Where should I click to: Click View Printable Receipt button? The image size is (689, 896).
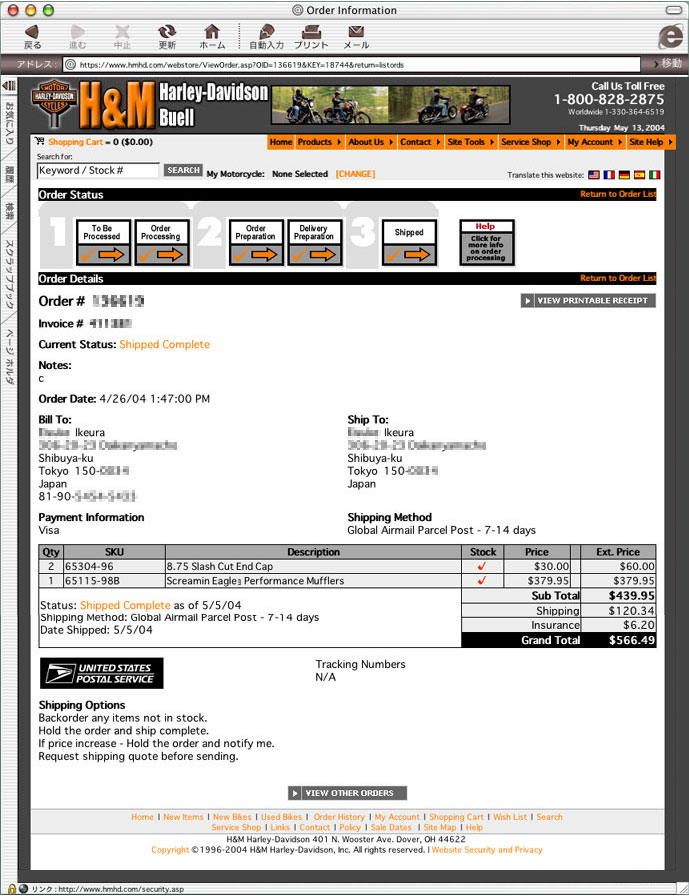point(588,301)
